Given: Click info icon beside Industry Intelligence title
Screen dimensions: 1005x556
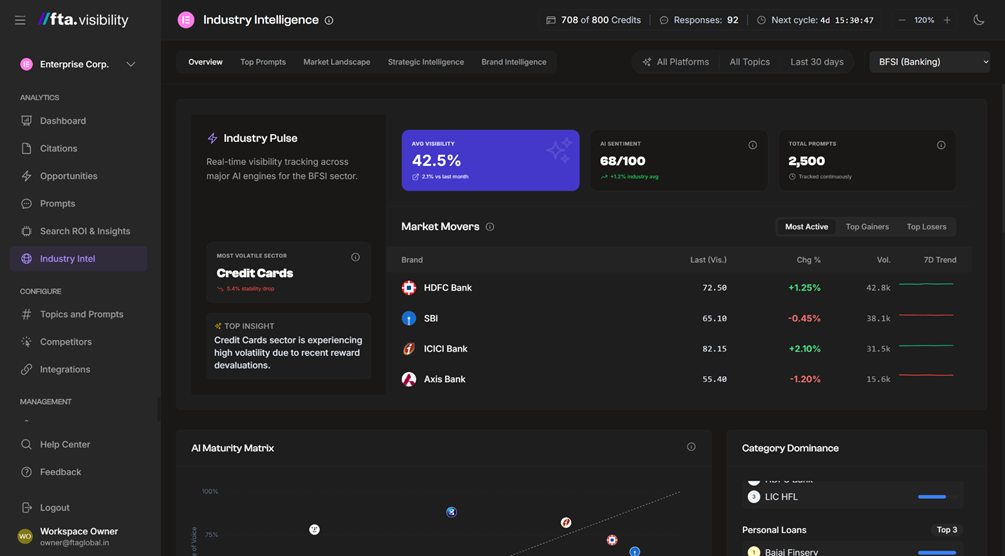Looking at the screenshot, I should (x=329, y=21).
